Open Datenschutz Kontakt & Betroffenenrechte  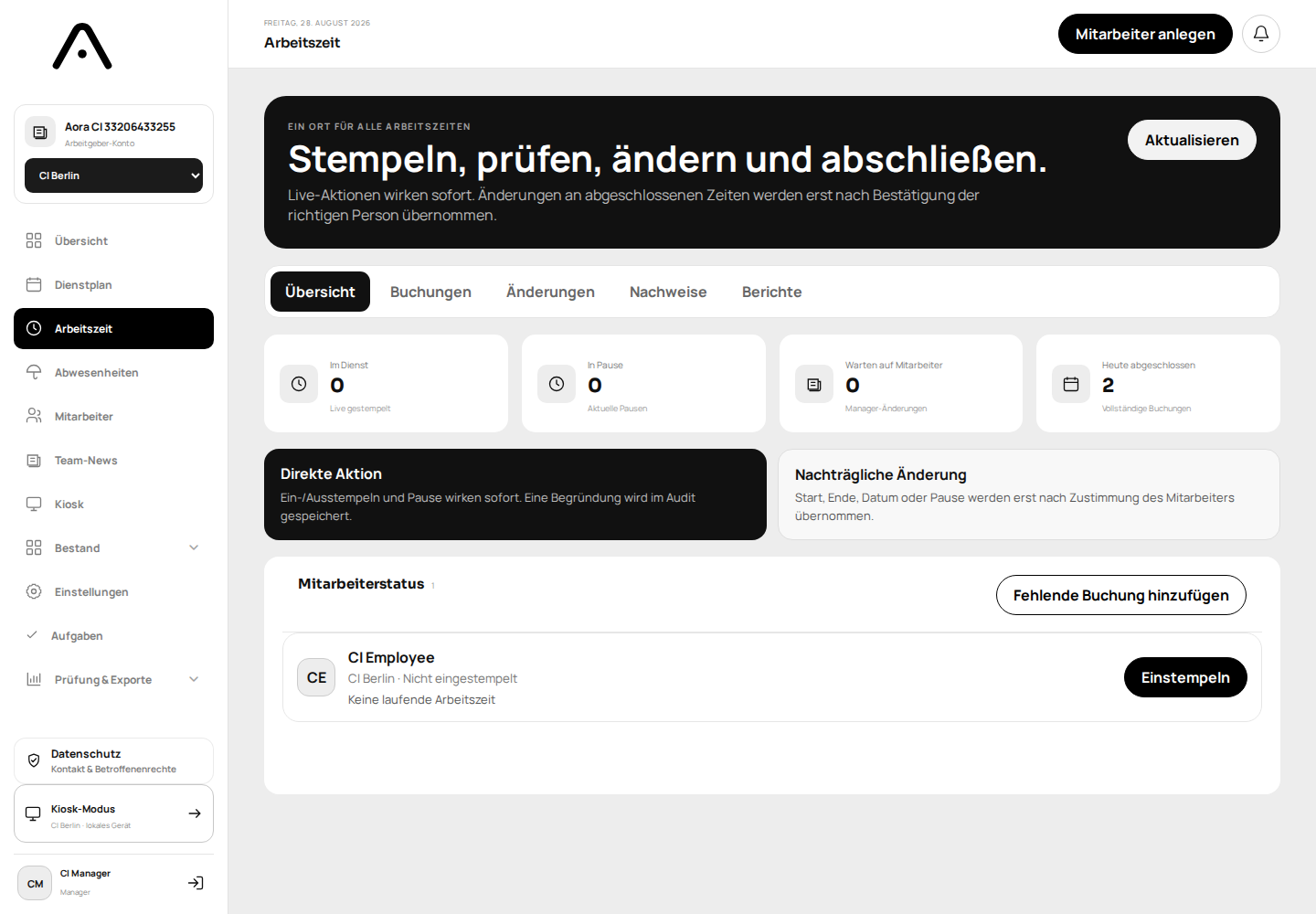(113, 760)
